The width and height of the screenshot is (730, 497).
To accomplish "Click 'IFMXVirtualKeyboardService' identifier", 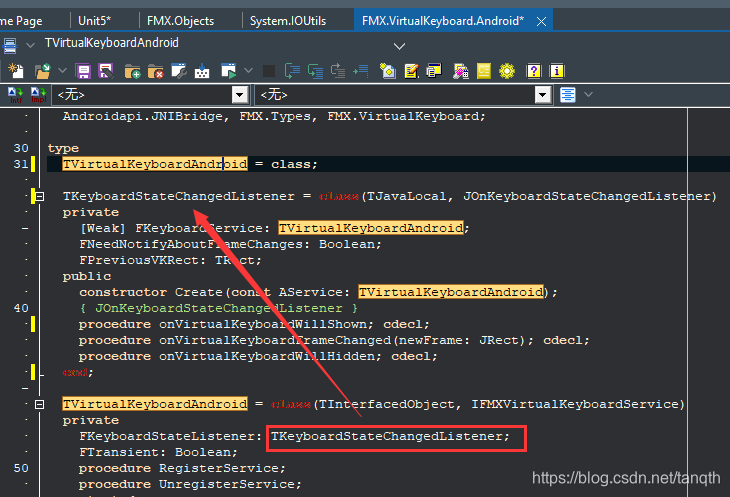I will [575, 404].
